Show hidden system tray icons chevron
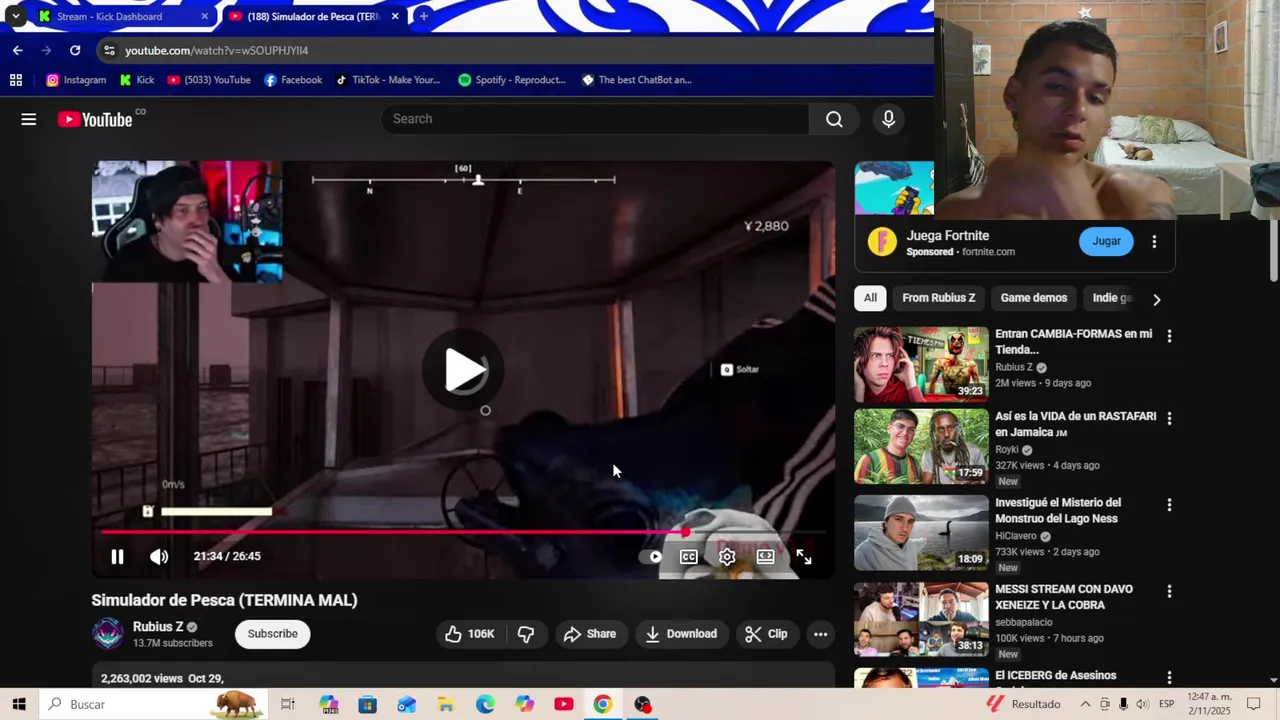Screen dimensions: 1280x720 [1085, 704]
